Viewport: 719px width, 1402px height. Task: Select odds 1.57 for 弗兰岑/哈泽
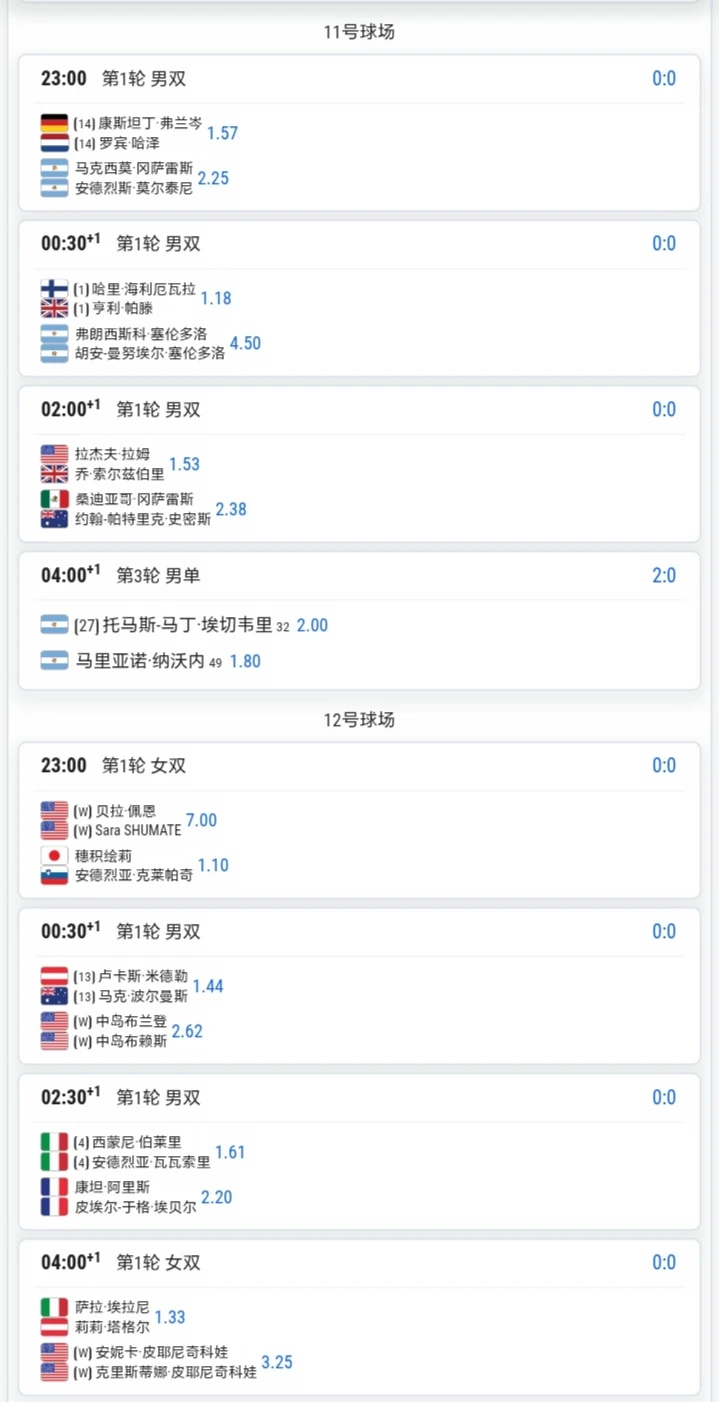(x=222, y=133)
